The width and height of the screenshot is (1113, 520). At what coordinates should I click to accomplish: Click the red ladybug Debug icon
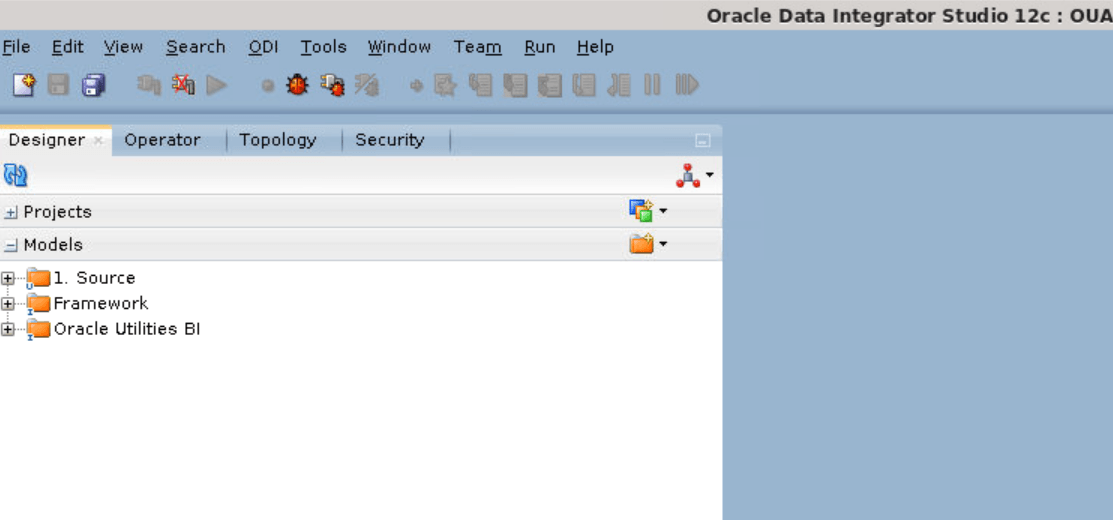click(x=297, y=86)
